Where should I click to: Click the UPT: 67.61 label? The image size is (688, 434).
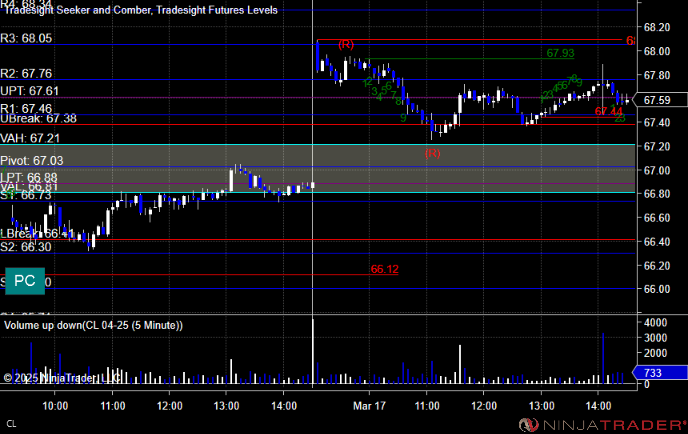pyautogui.click(x=29, y=91)
